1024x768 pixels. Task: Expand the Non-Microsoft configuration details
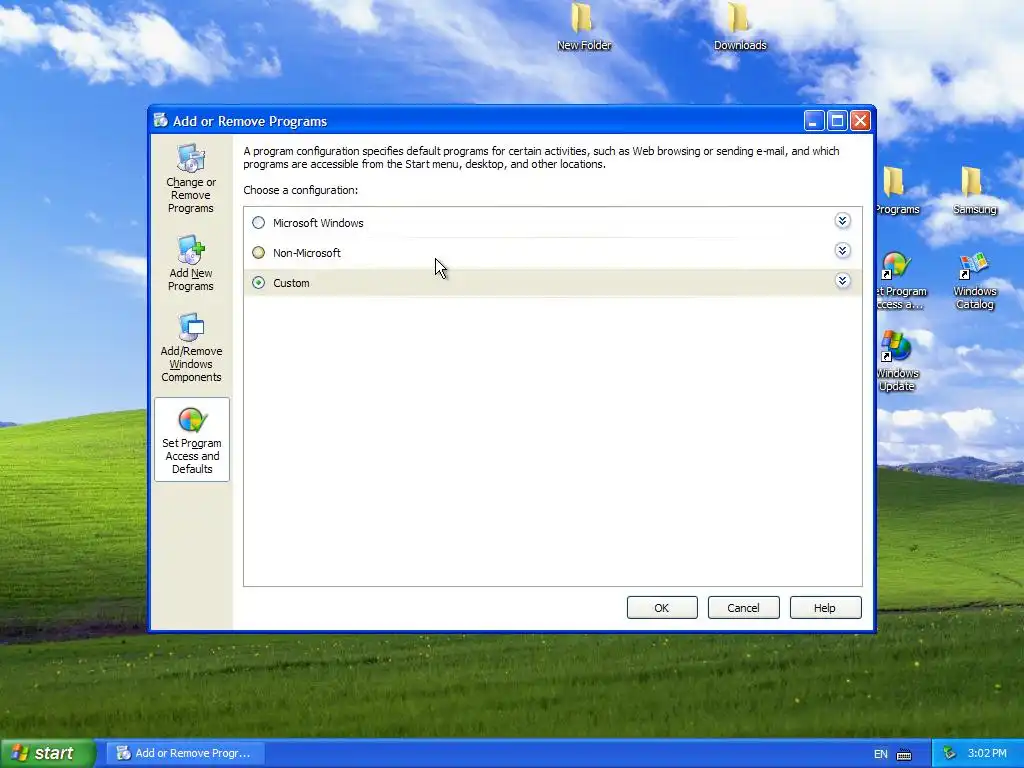pyautogui.click(x=842, y=251)
